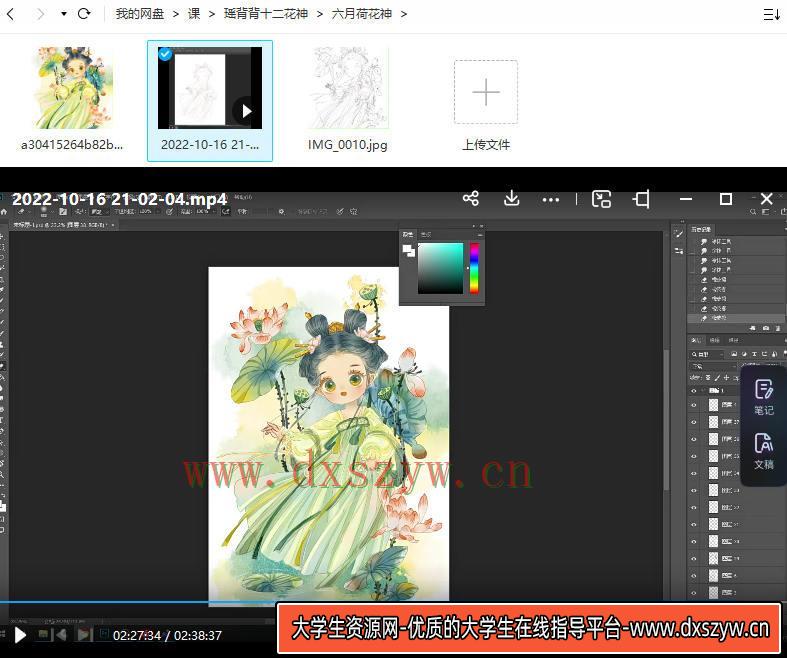Toggle visibility of the layer group row
This screenshot has width=787, height=658.
[694, 390]
